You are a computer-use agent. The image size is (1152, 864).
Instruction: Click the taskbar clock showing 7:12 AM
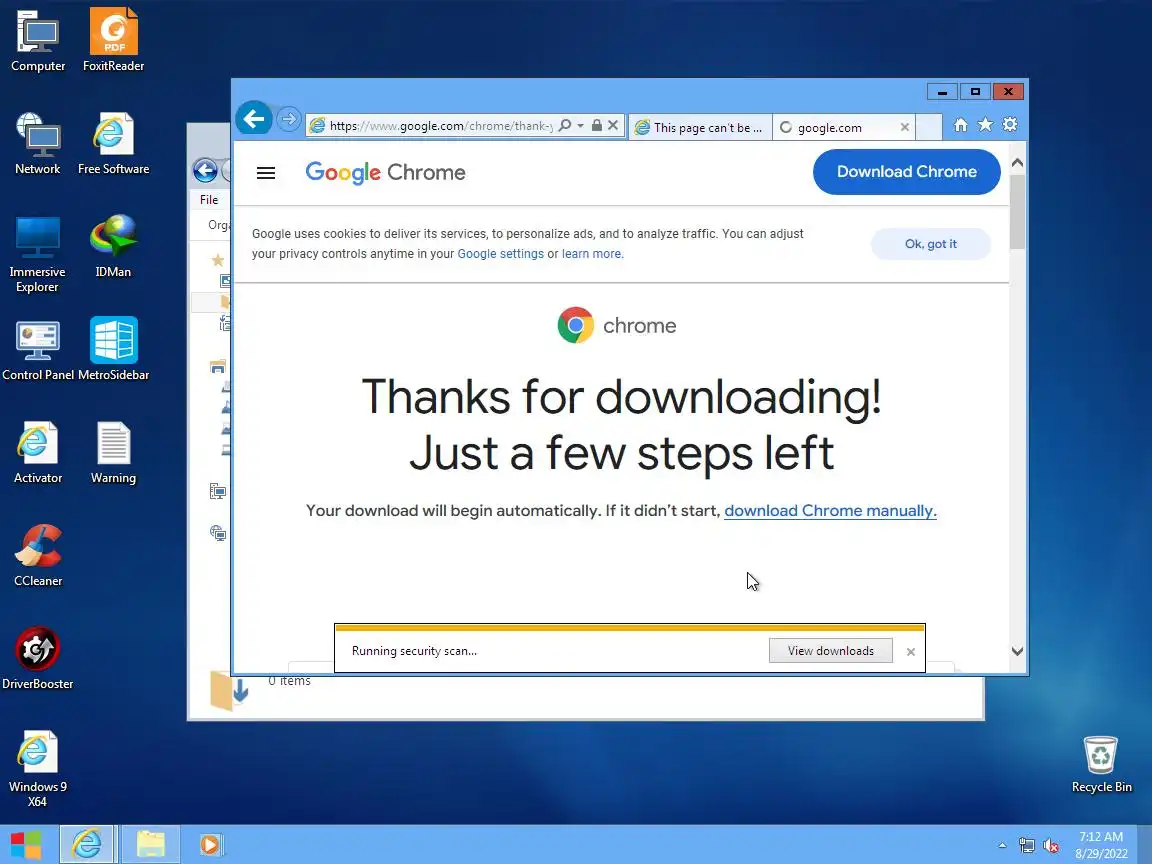[x=1101, y=845]
